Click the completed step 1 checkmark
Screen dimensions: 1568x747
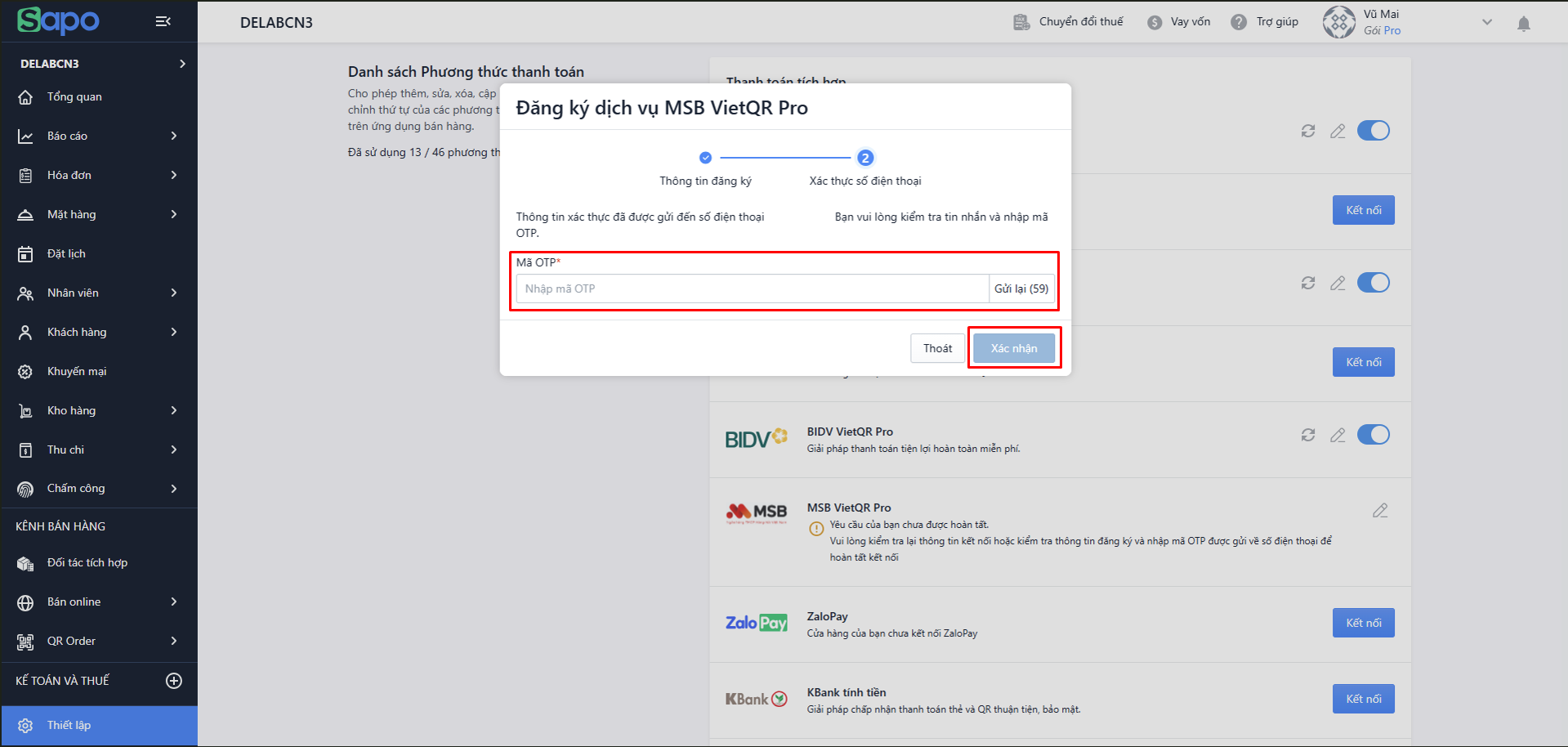[705, 158]
